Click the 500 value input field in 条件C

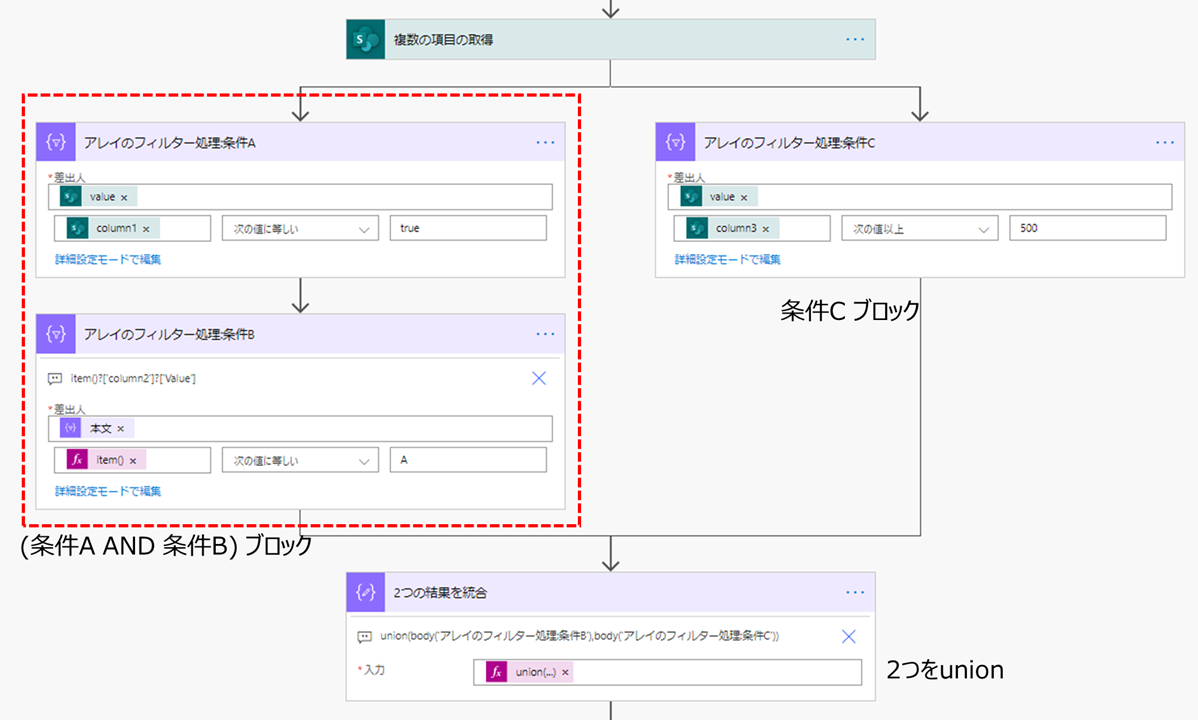(1086, 228)
